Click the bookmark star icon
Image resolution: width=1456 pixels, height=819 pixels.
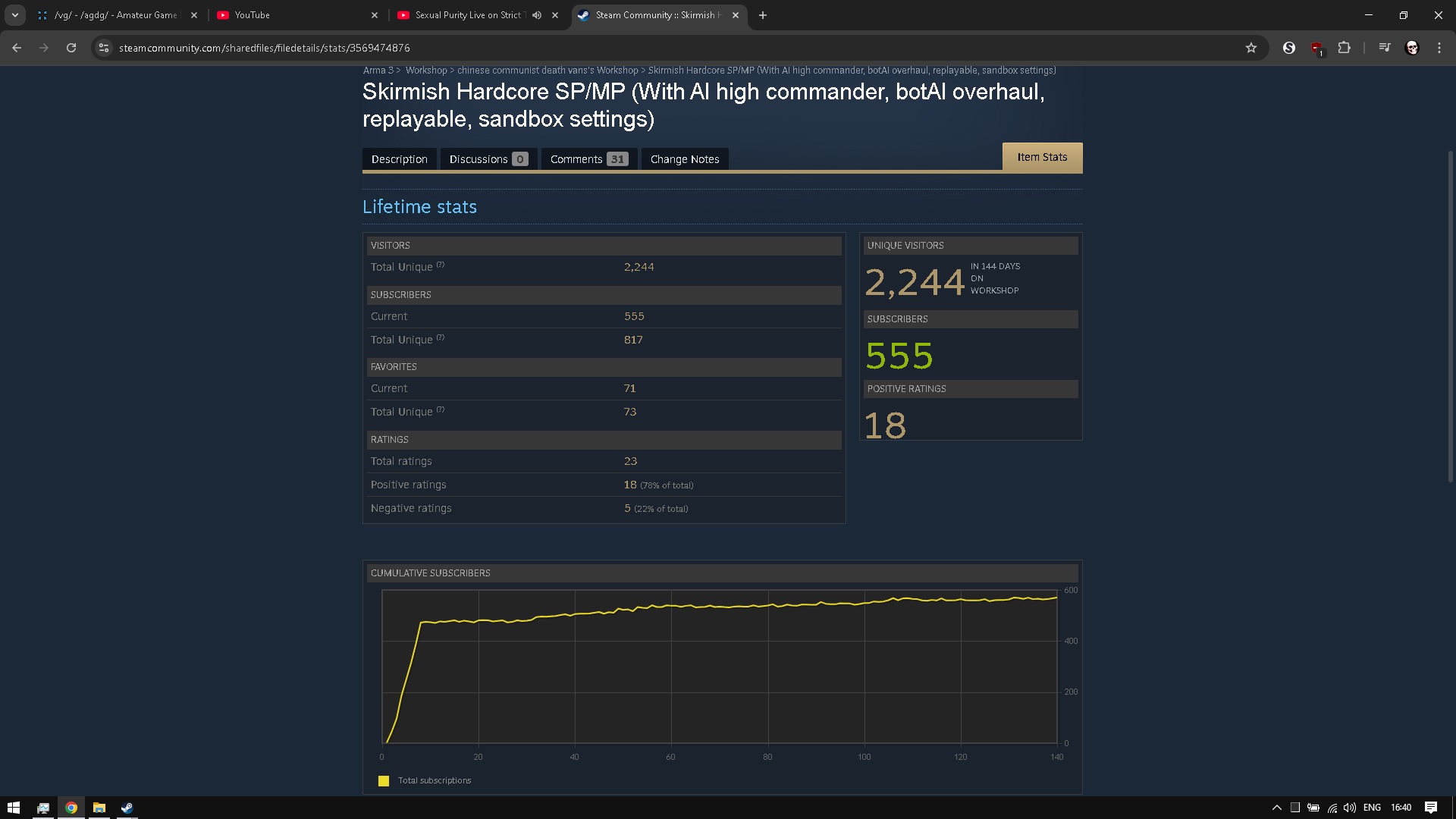pos(1251,48)
